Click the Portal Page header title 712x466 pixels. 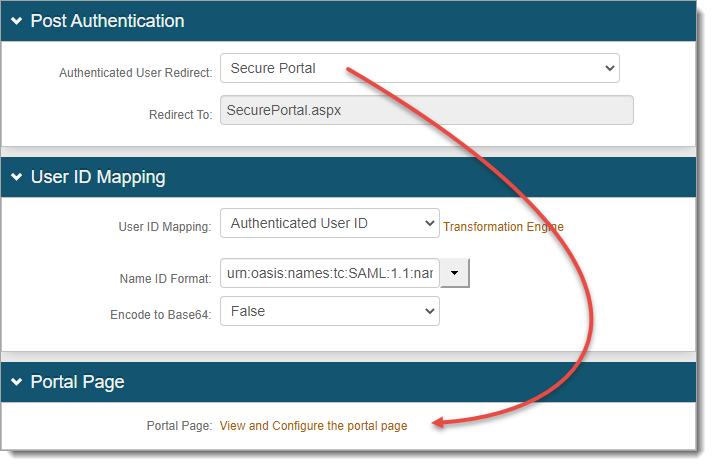click(77, 382)
